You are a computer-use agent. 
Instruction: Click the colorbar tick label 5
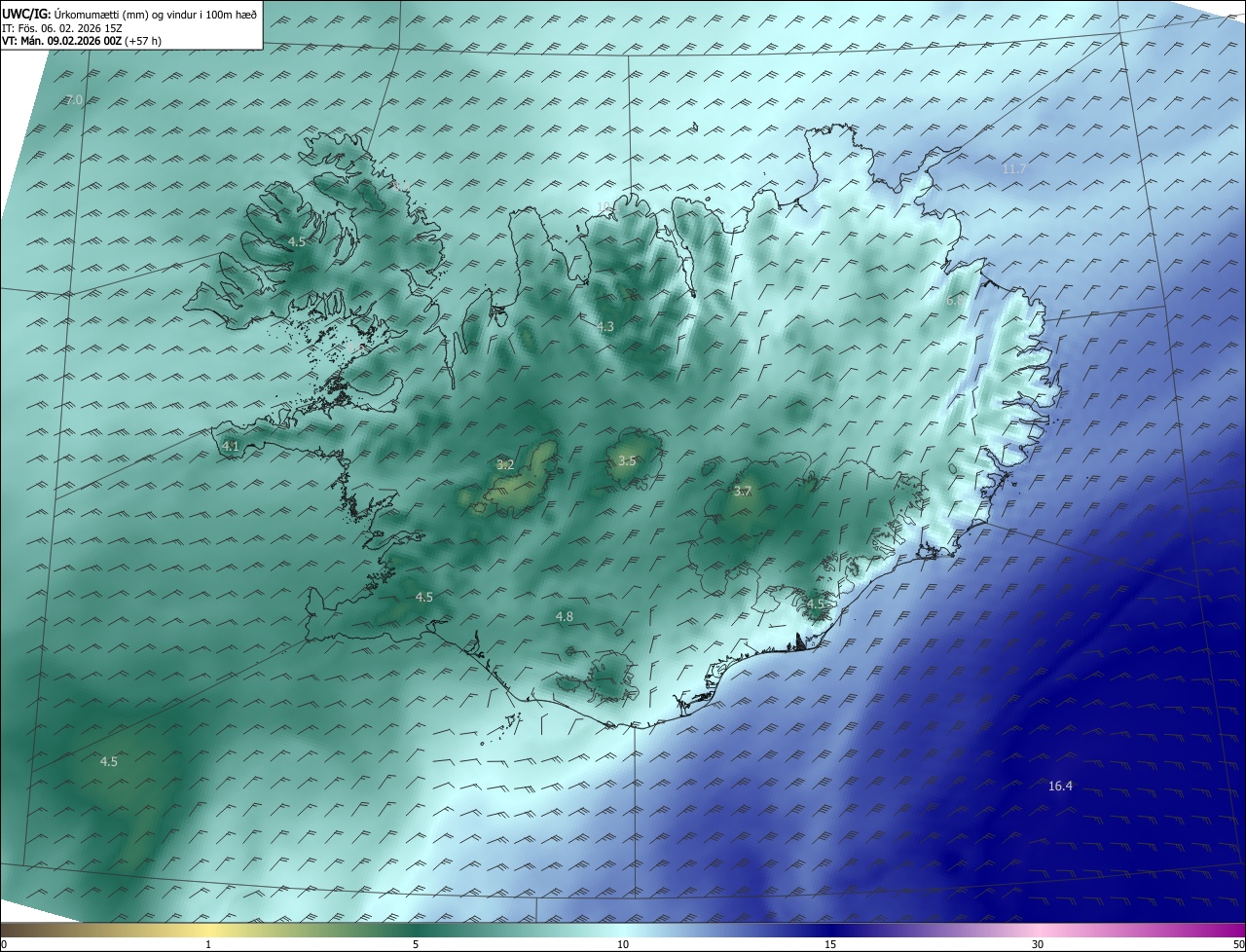[x=416, y=944]
